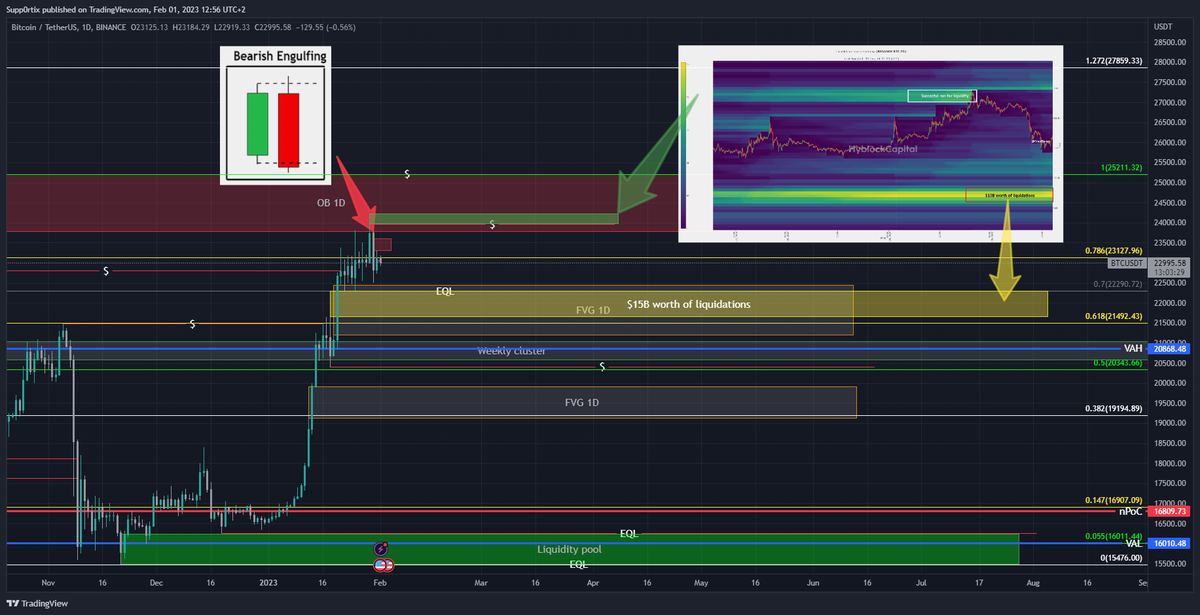This screenshot has width=1200, height=615.
Task: Click the Feb date on time axis
Action: (x=379, y=581)
